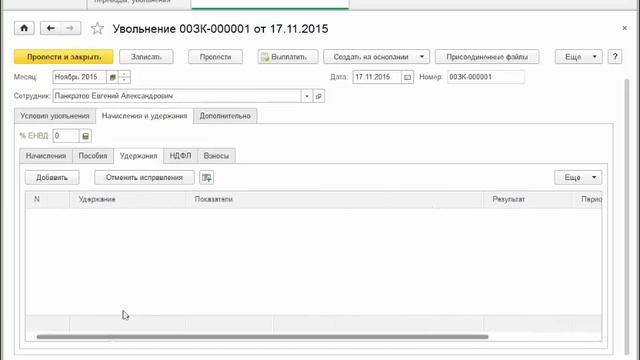Open calculator for % ЕНВД field
Image resolution: width=640 pixels, height=360 pixels.
pyautogui.click(x=85, y=136)
